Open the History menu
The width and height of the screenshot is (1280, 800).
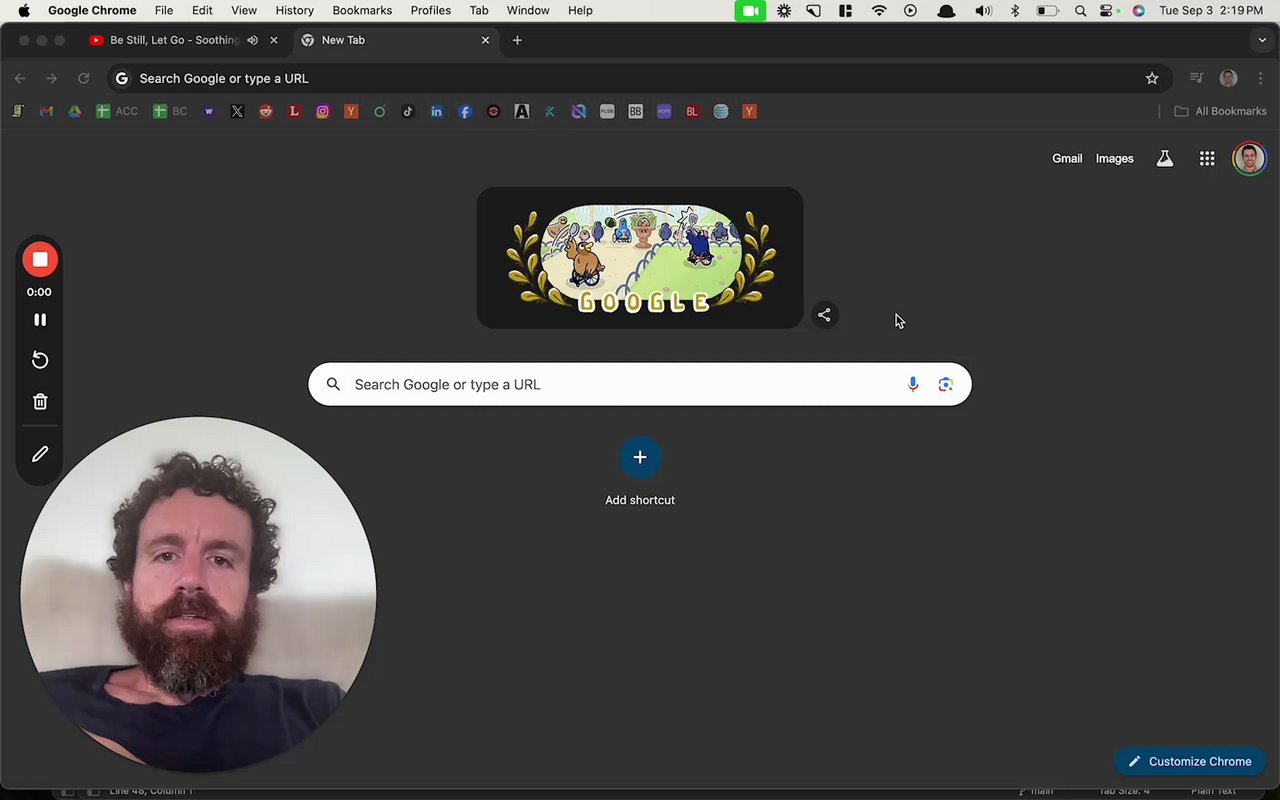pos(294,10)
